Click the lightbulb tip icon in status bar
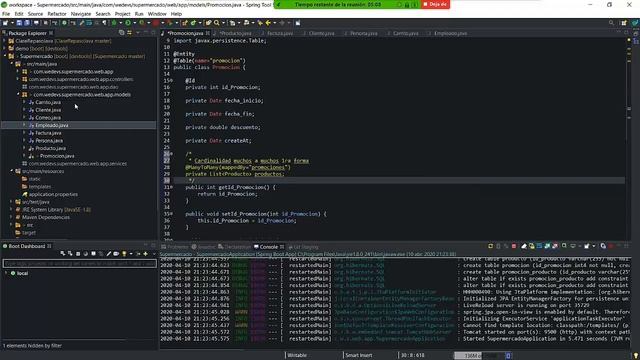Image resolution: width=640 pixels, height=360 pixels. 636,356
